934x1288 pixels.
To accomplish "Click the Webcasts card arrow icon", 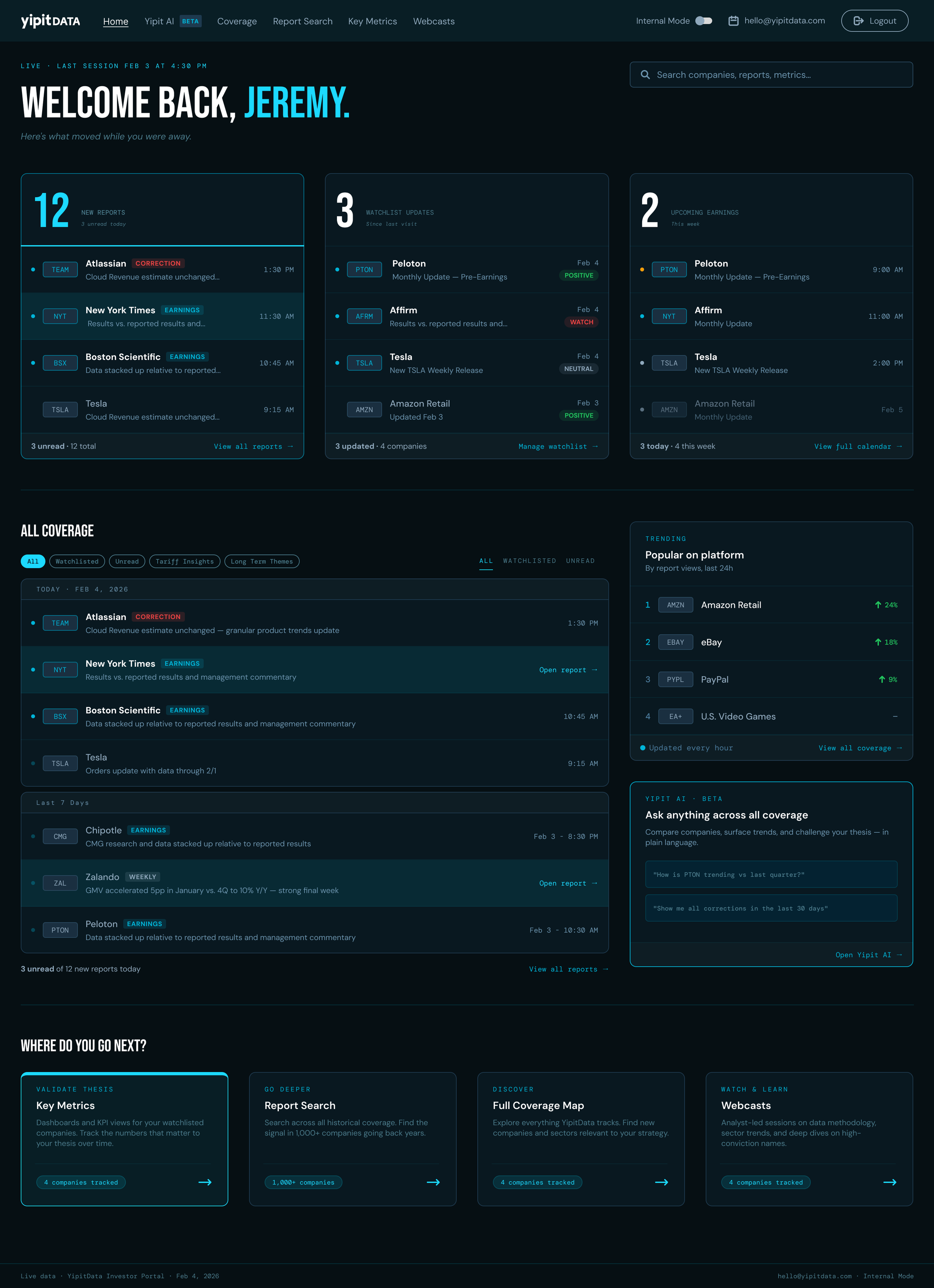I will coord(890,1182).
